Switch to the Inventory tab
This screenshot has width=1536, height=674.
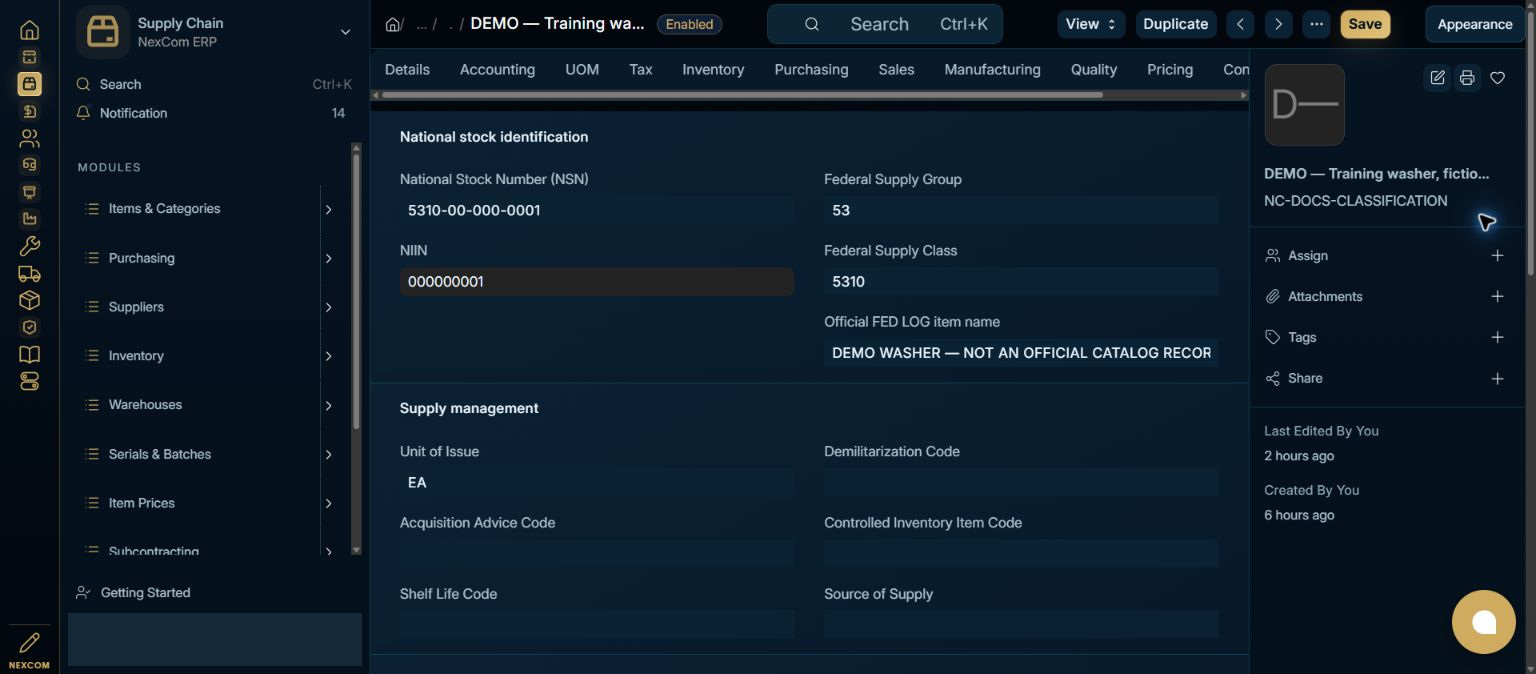click(x=713, y=70)
